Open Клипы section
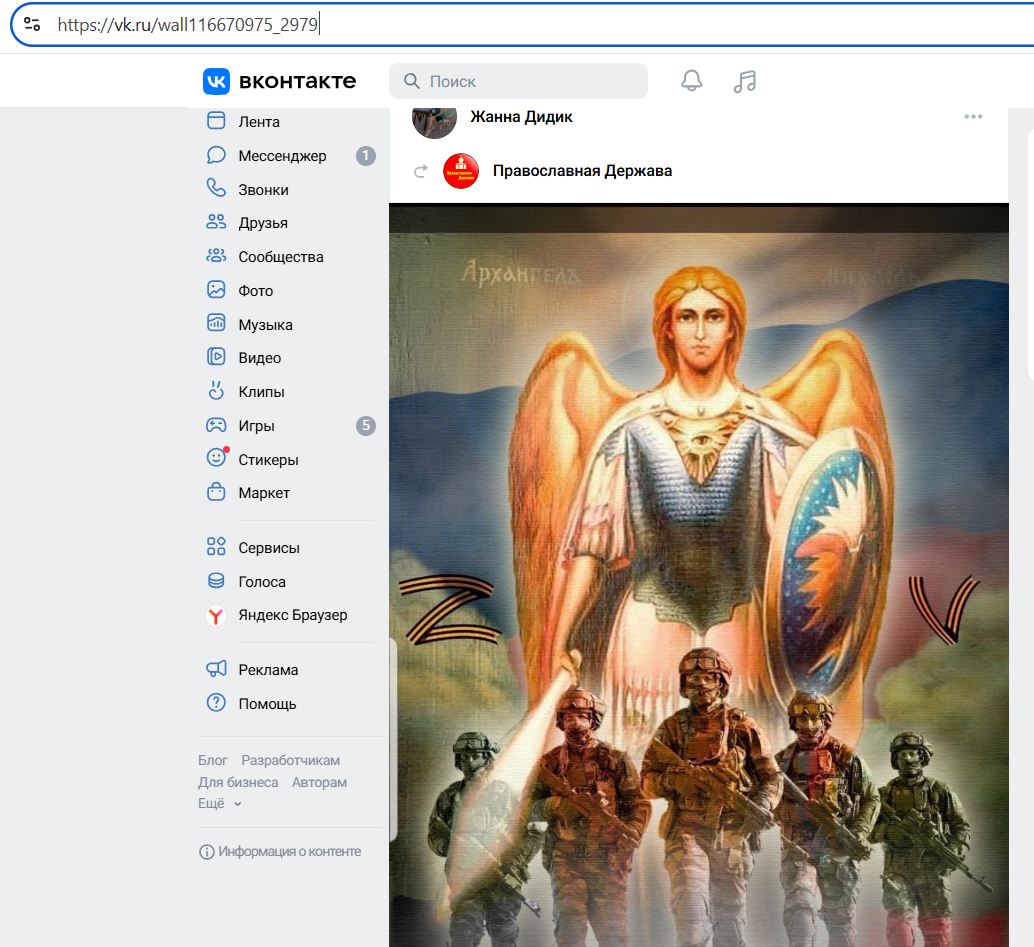Viewport: 1034px width, 947px height. (261, 392)
